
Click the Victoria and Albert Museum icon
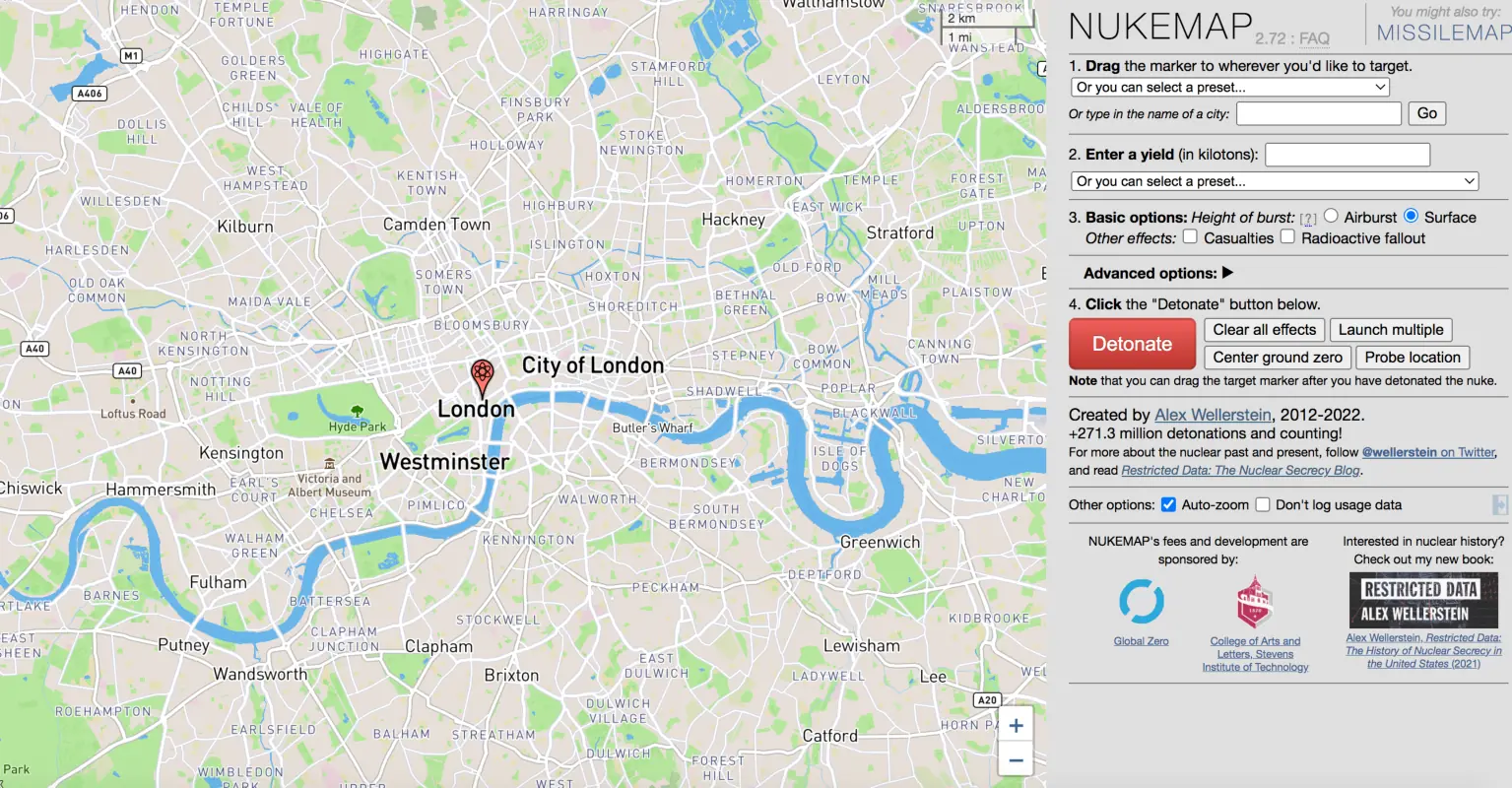click(x=330, y=463)
